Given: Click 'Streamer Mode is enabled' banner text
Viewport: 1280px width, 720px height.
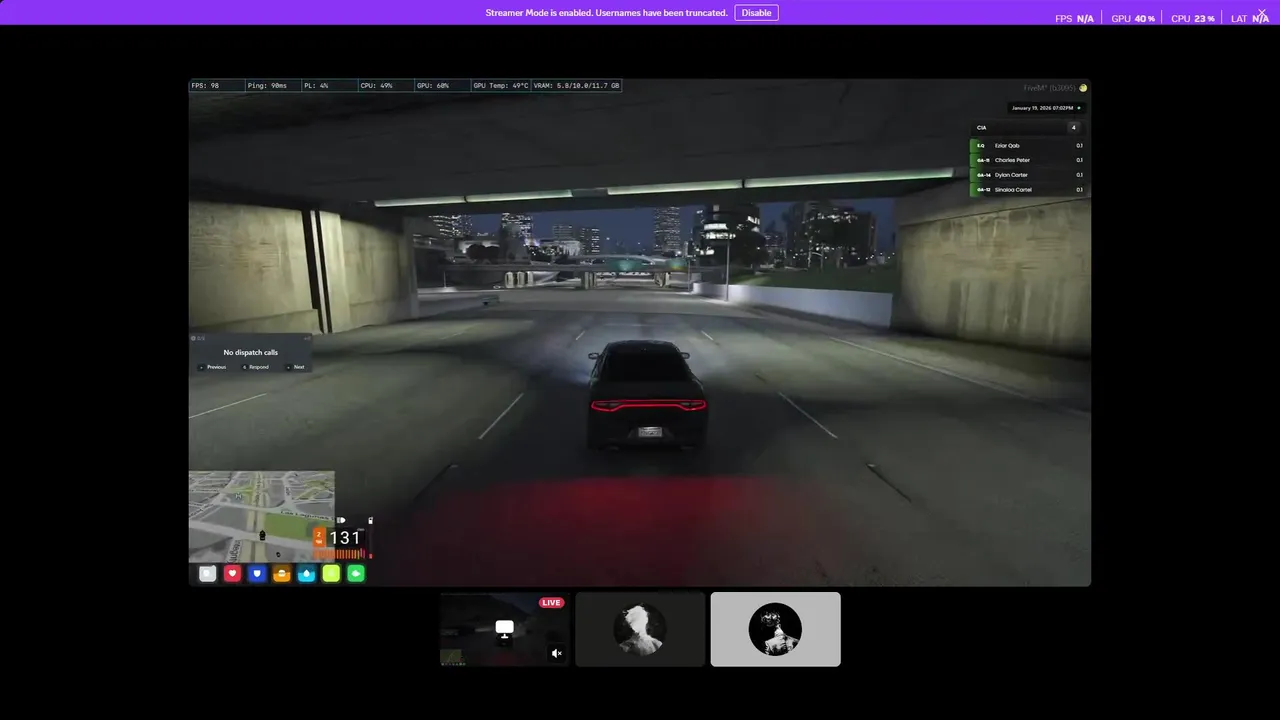Looking at the screenshot, I should [x=606, y=13].
